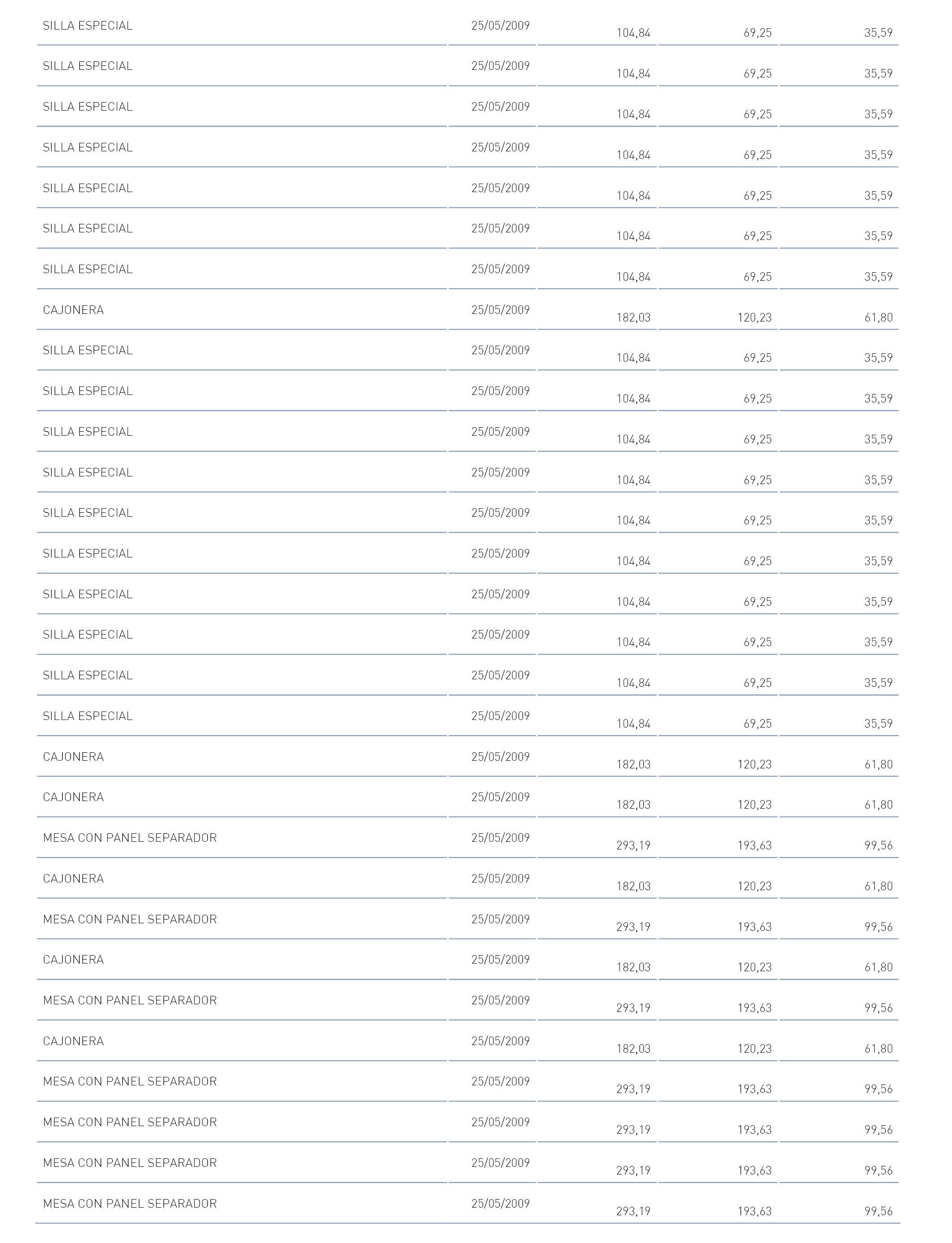Select the first CAJONERA entry in the table
This screenshot has height=1243, width=952.
click(x=74, y=310)
